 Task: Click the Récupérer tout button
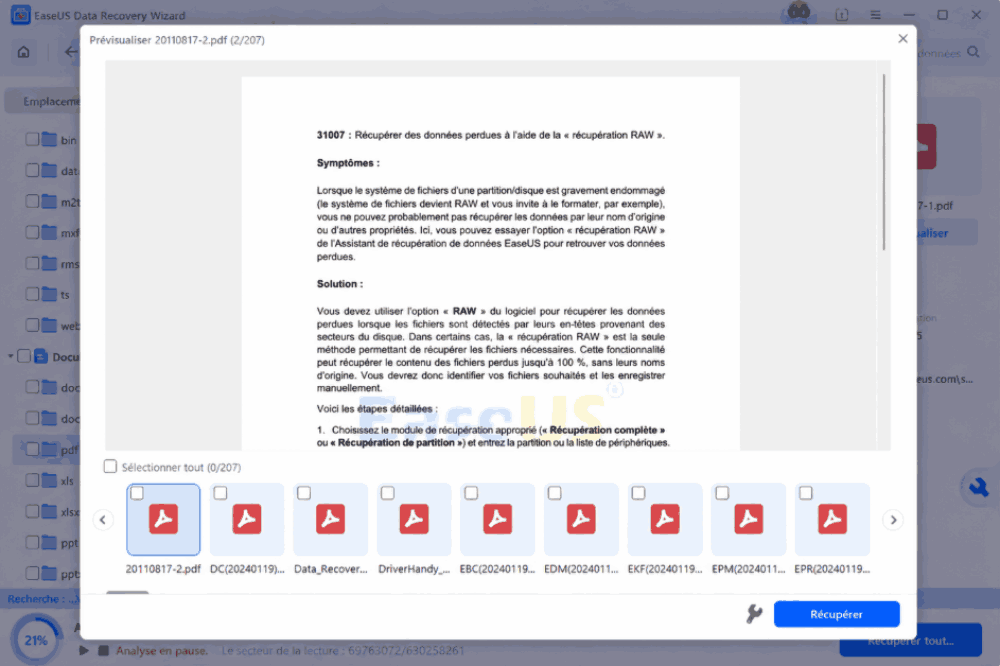point(911,640)
